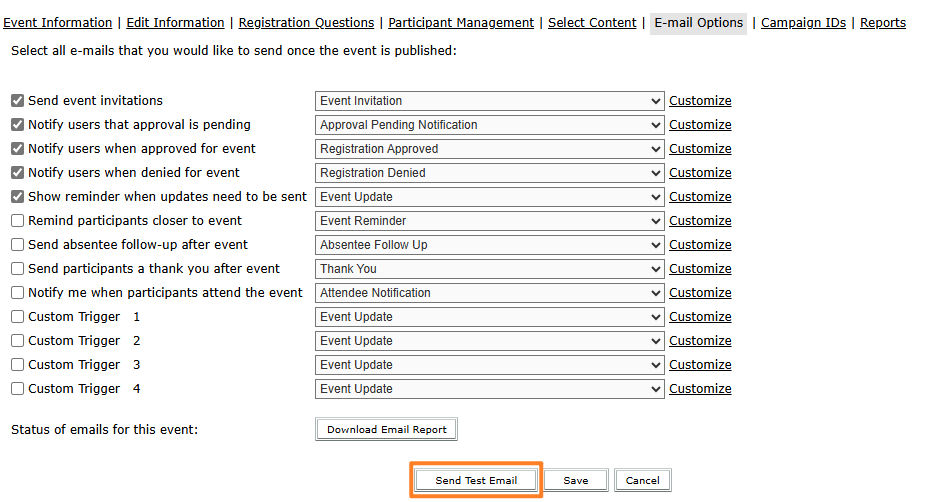This screenshot has height=502, width=952.
Task: Check Notify me when participants attend
Action: coord(18,293)
